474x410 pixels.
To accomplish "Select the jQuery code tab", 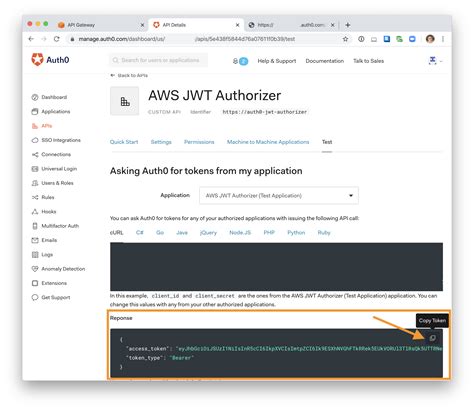I will [208, 233].
